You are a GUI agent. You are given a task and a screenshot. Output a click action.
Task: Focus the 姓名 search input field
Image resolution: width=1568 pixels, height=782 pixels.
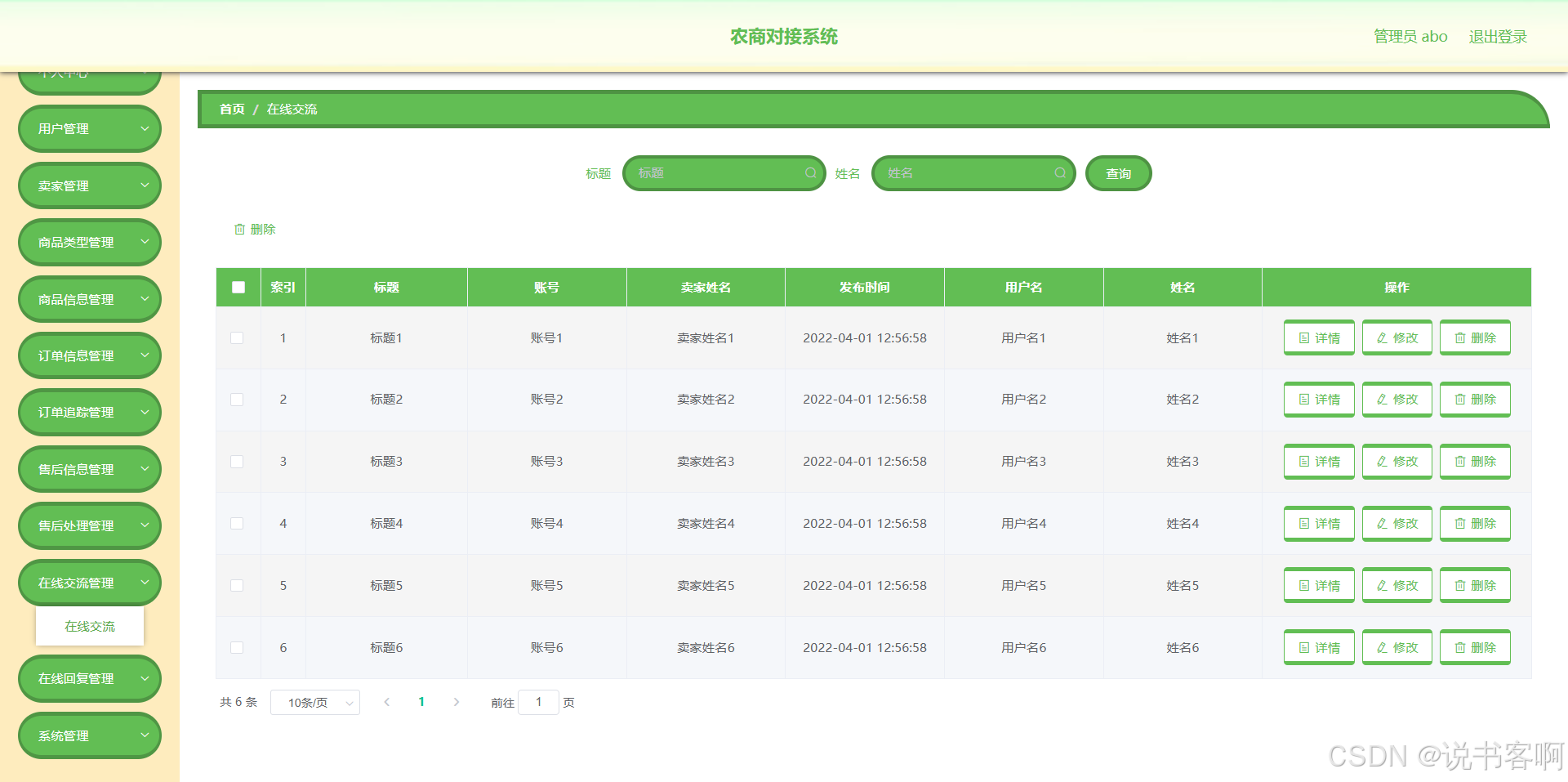(x=973, y=173)
